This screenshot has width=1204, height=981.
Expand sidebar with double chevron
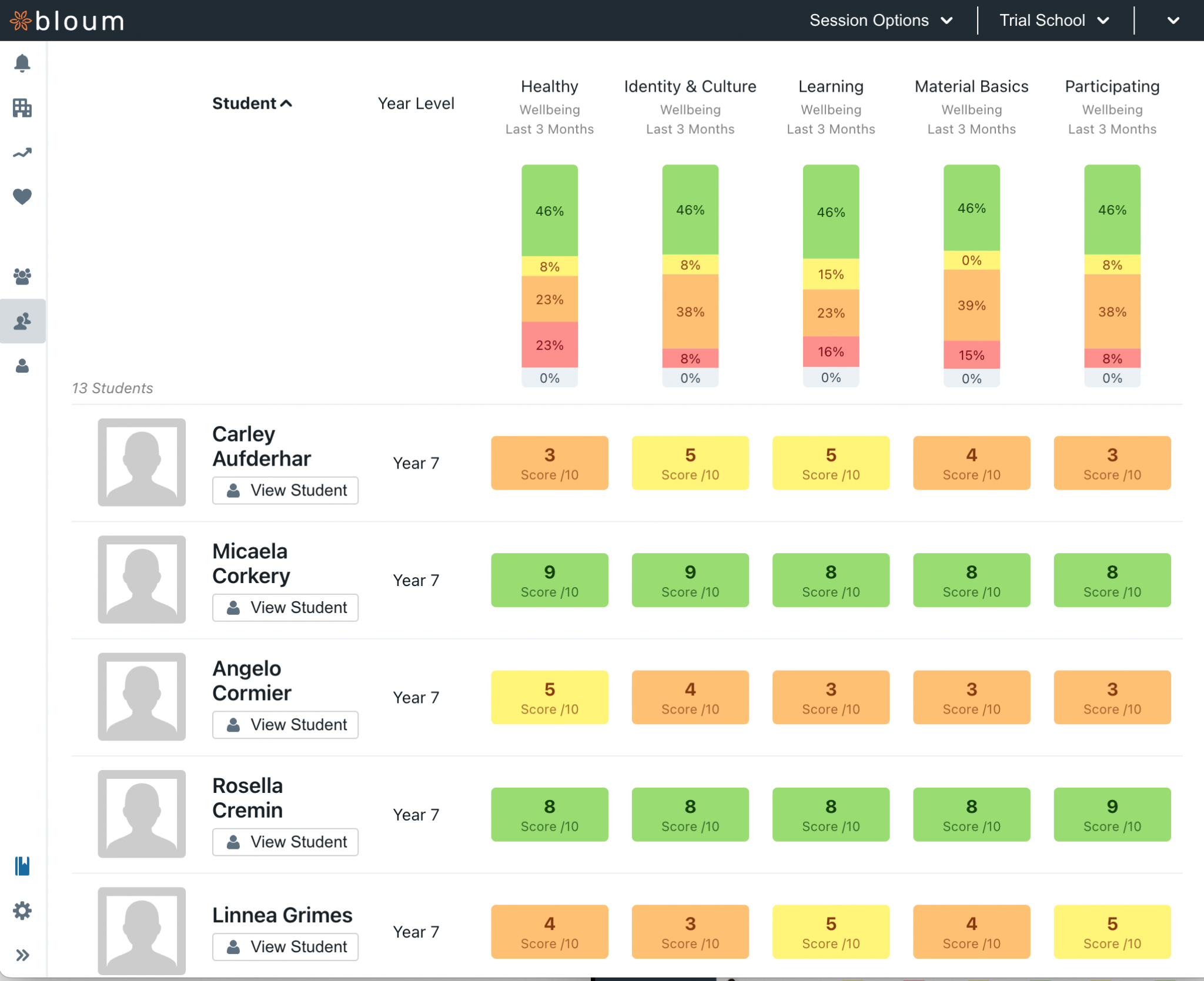pos(22,955)
